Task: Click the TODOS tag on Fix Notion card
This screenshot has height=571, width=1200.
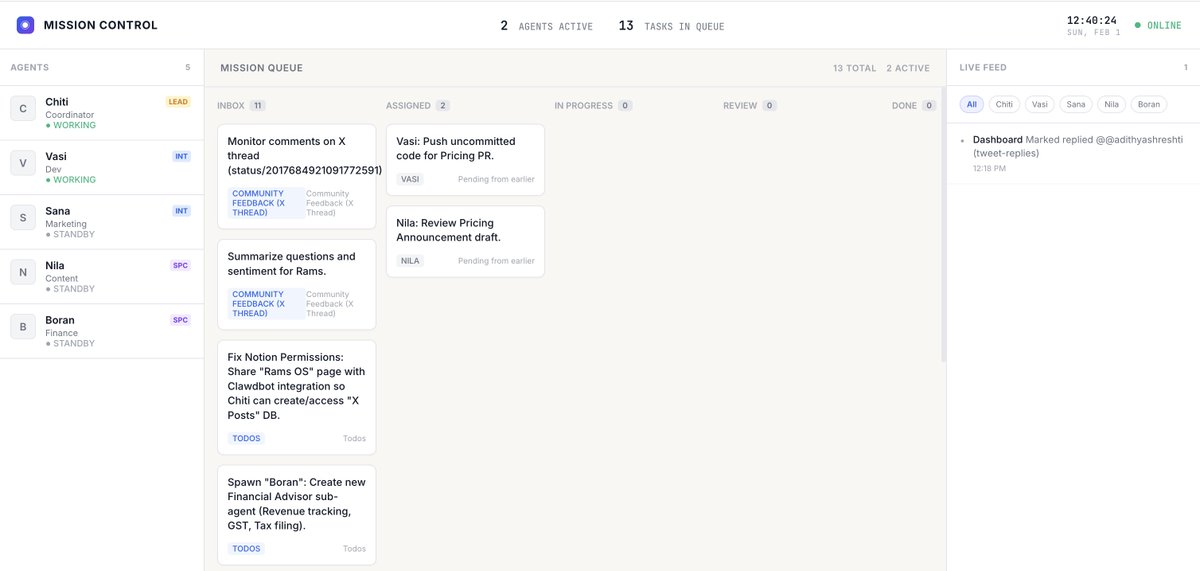Action: click(246, 438)
